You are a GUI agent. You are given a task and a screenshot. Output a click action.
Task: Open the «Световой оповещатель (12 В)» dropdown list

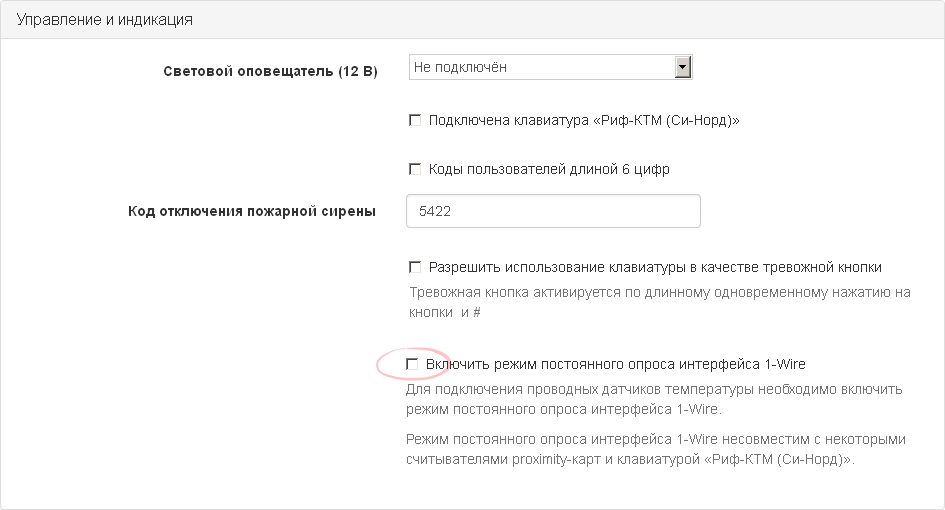[x=550, y=67]
